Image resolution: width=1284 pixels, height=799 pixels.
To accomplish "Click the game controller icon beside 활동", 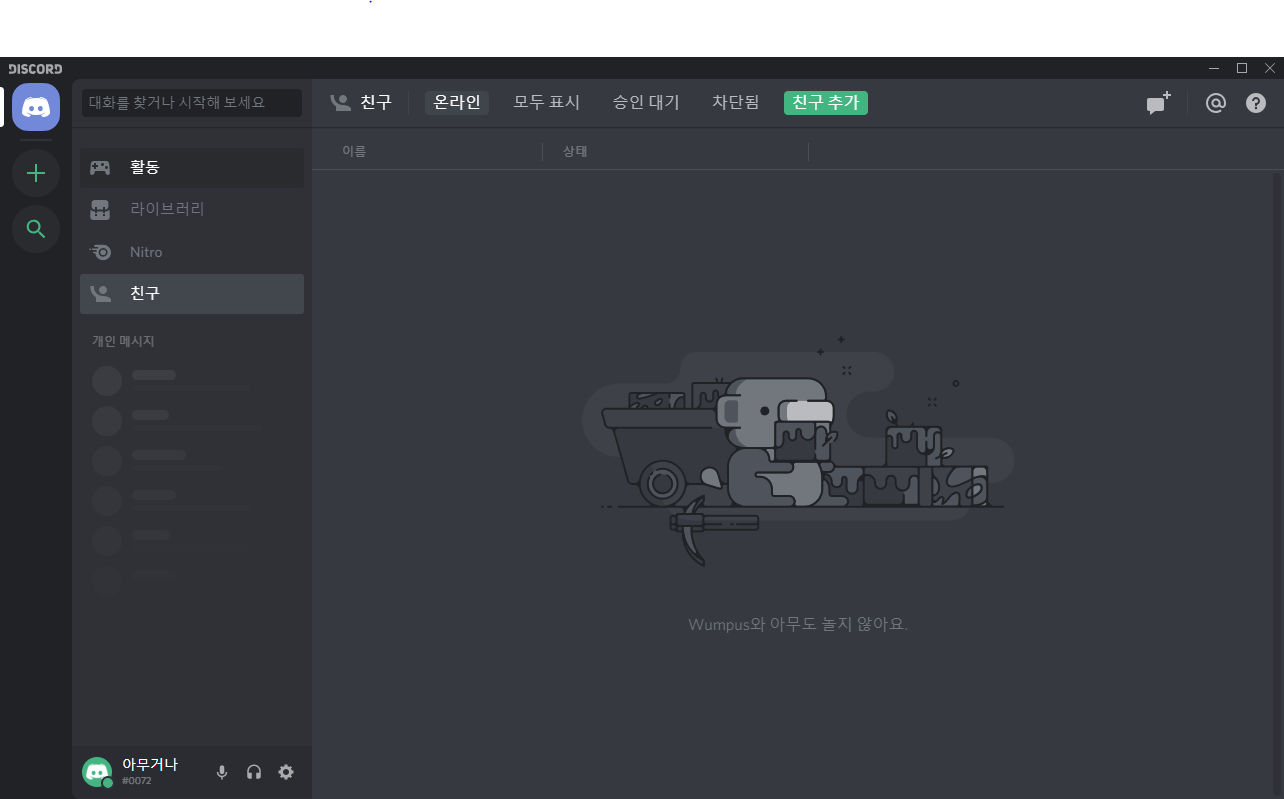I will point(100,167).
